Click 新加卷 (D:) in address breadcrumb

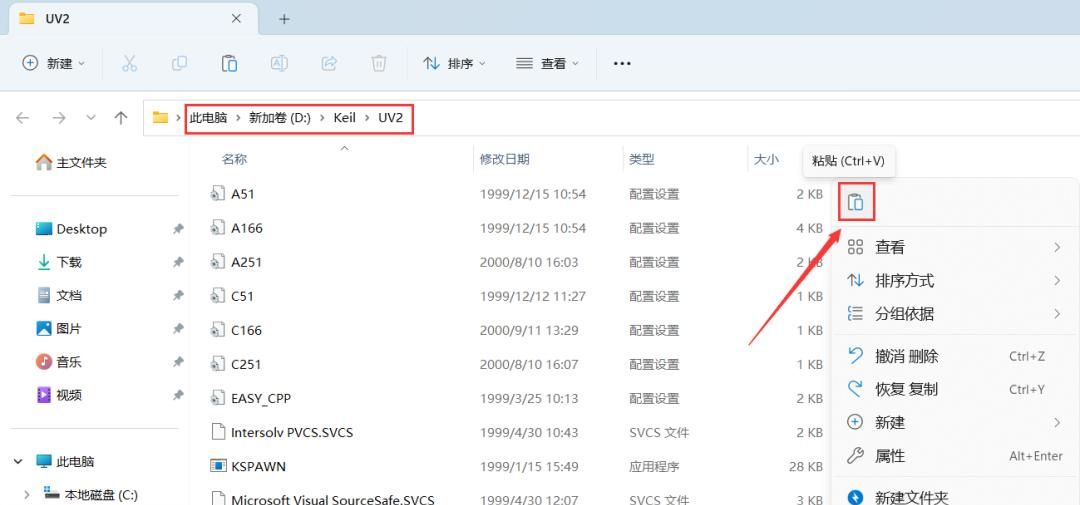[280, 118]
